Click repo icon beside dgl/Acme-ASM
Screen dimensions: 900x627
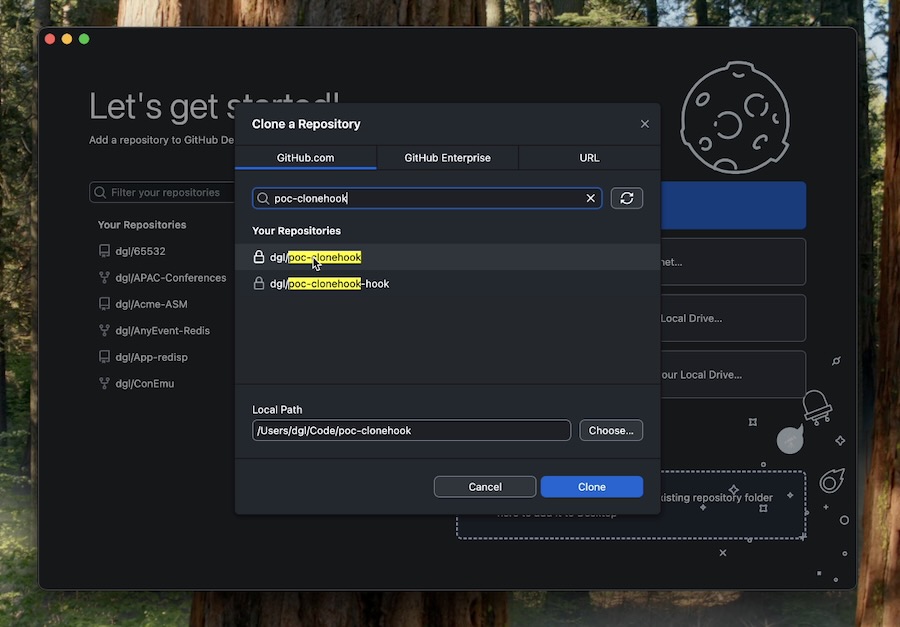pos(104,304)
